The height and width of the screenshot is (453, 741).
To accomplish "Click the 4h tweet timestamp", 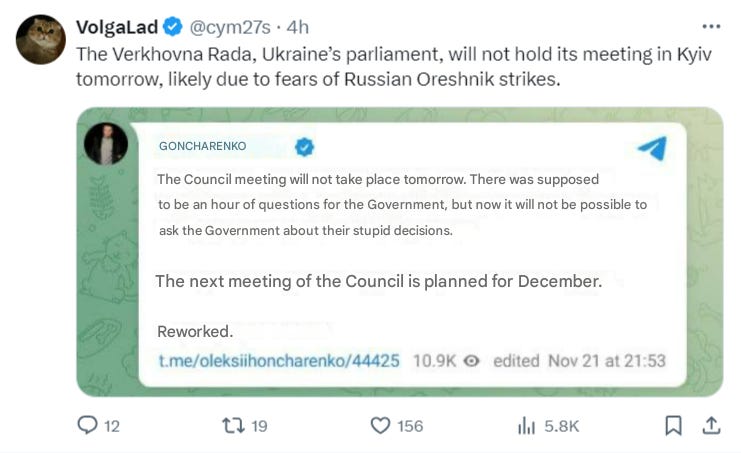I will [296, 27].
